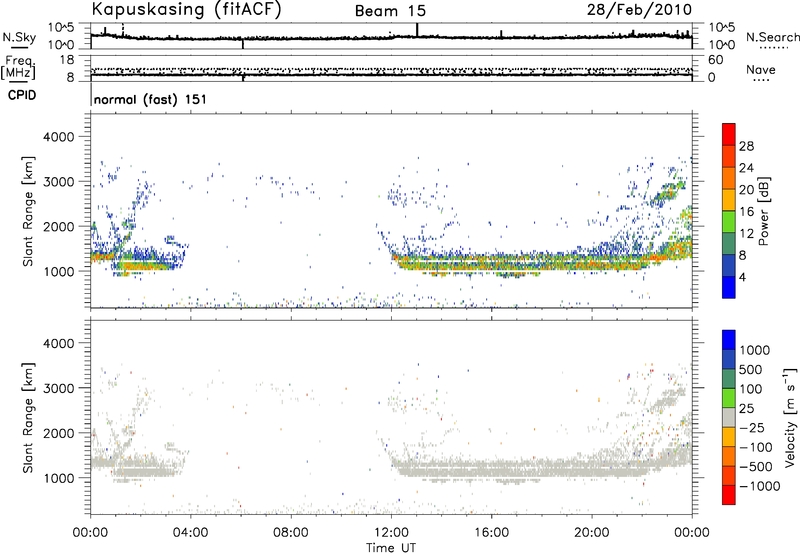Viewport: 800px width, 554px height.
Task: Click the left 10^5 noise axis label
Action: [61, 27]
